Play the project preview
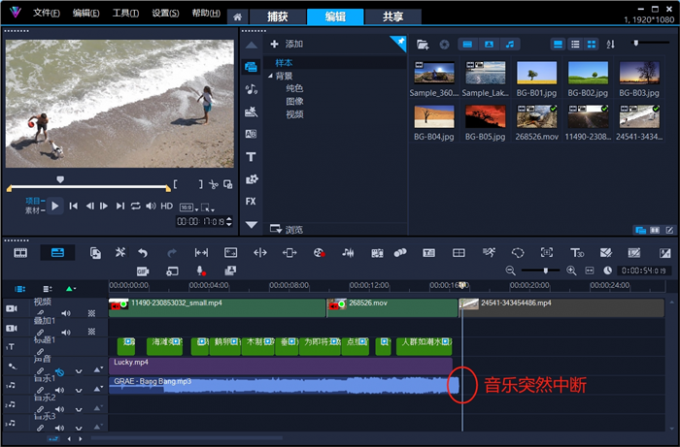Screen dimensions: 680x447 coord(55,206)
